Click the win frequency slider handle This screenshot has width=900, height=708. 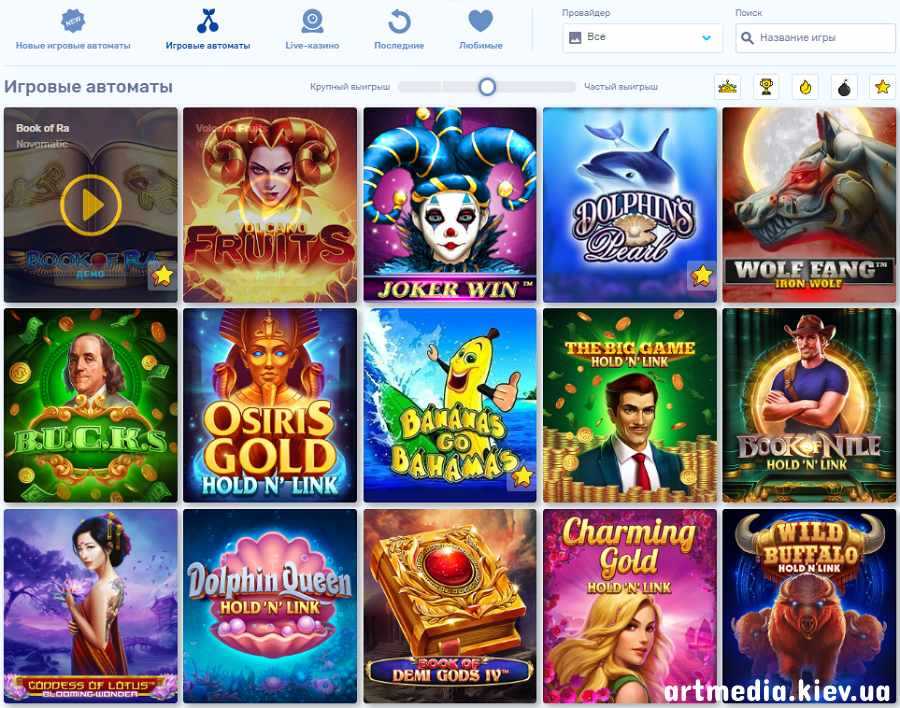(487, 87)
